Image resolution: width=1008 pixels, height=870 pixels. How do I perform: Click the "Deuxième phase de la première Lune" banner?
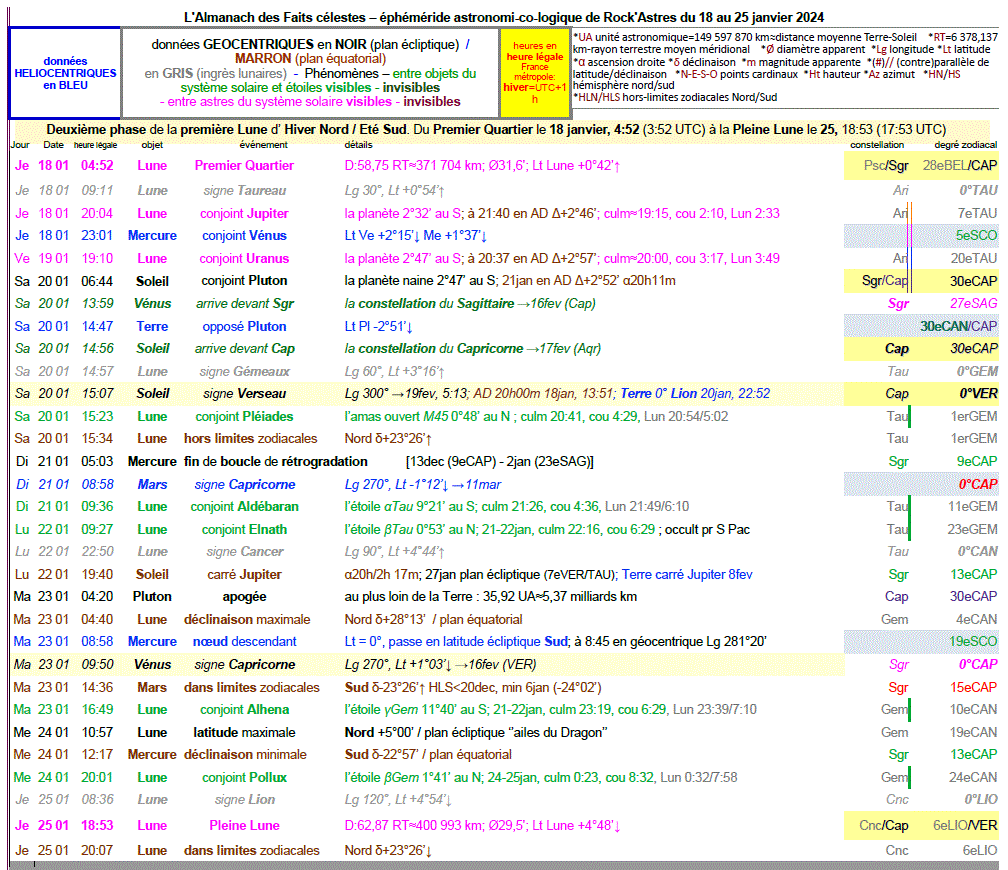496,129
